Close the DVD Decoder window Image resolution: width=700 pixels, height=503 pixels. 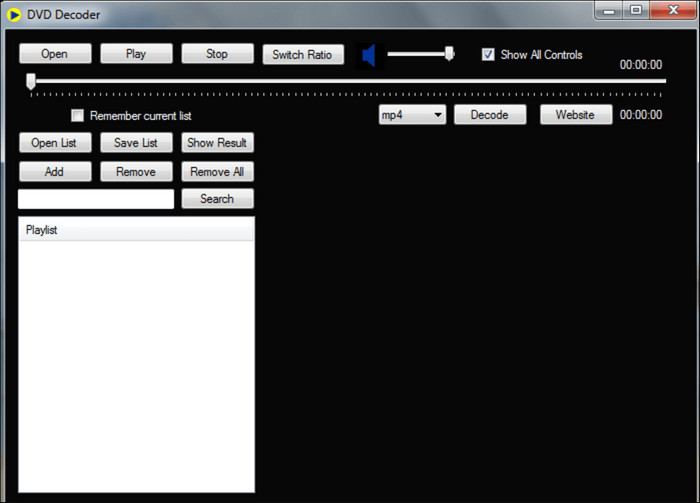click(673, 11)
